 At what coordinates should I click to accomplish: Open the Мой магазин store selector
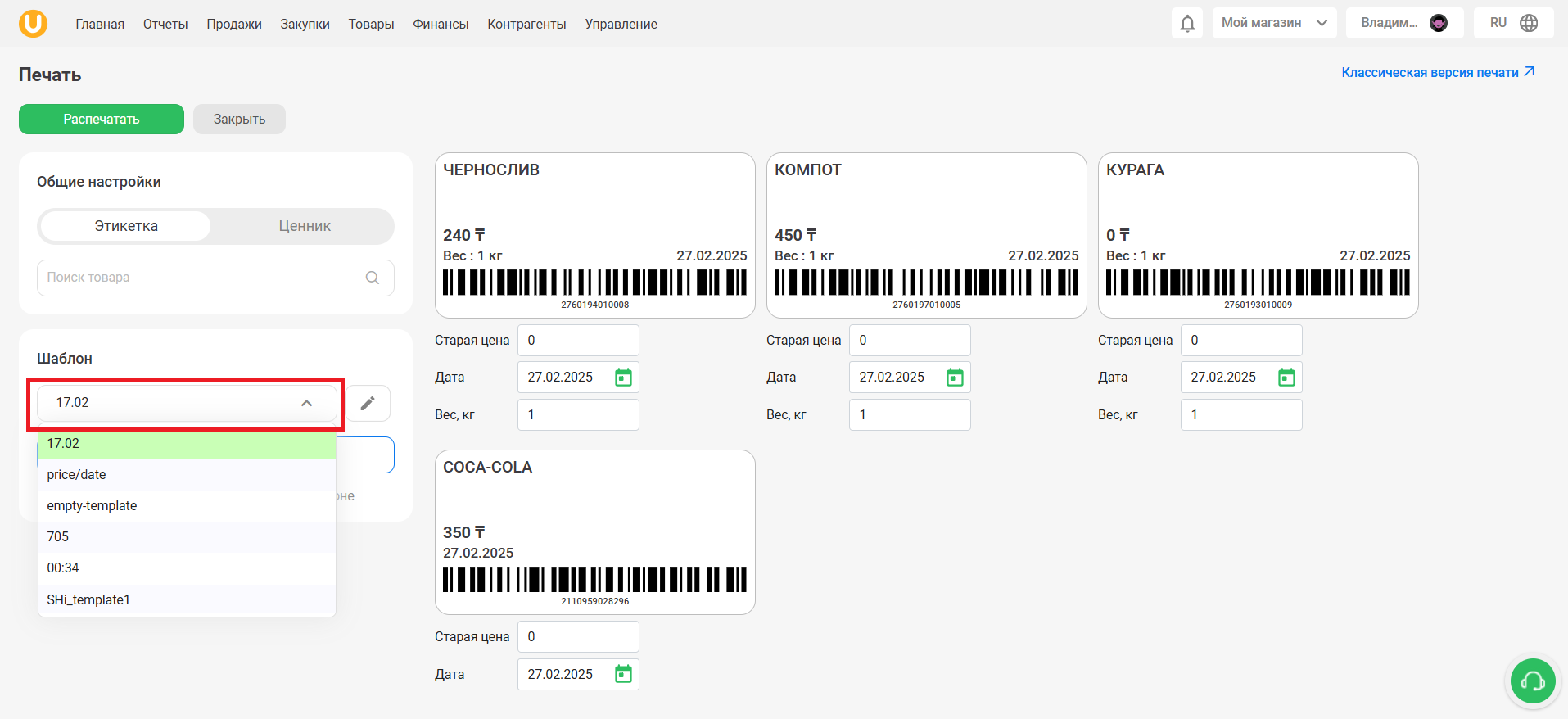1274,23
